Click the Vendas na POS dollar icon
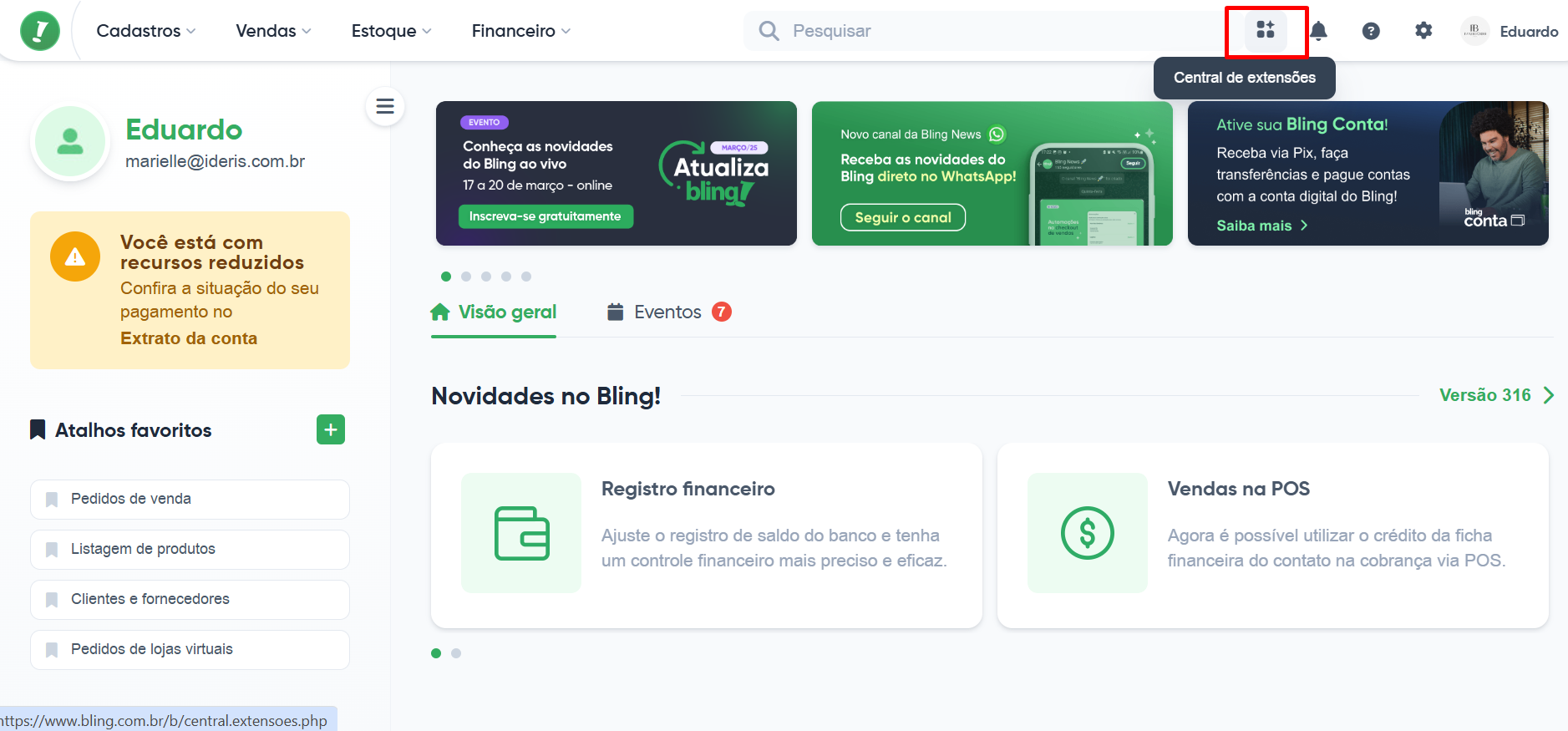This screenshot has width=1568, height=731. [1088, 533]
